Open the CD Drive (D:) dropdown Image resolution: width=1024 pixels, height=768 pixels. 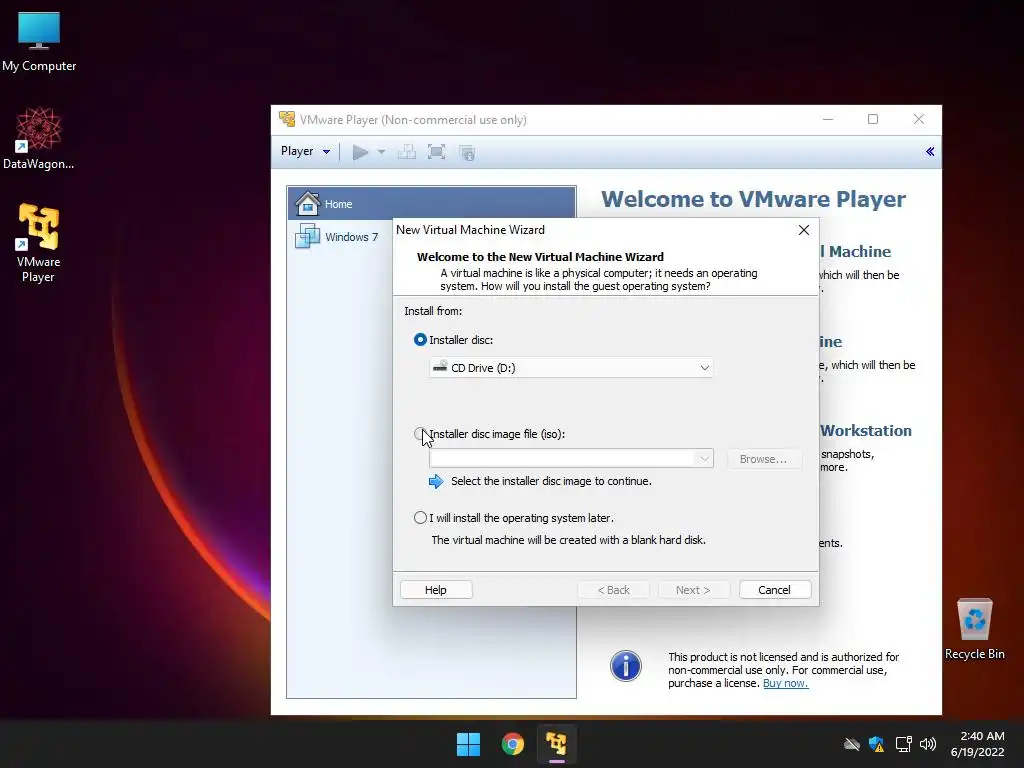click(x=571, y=368)
